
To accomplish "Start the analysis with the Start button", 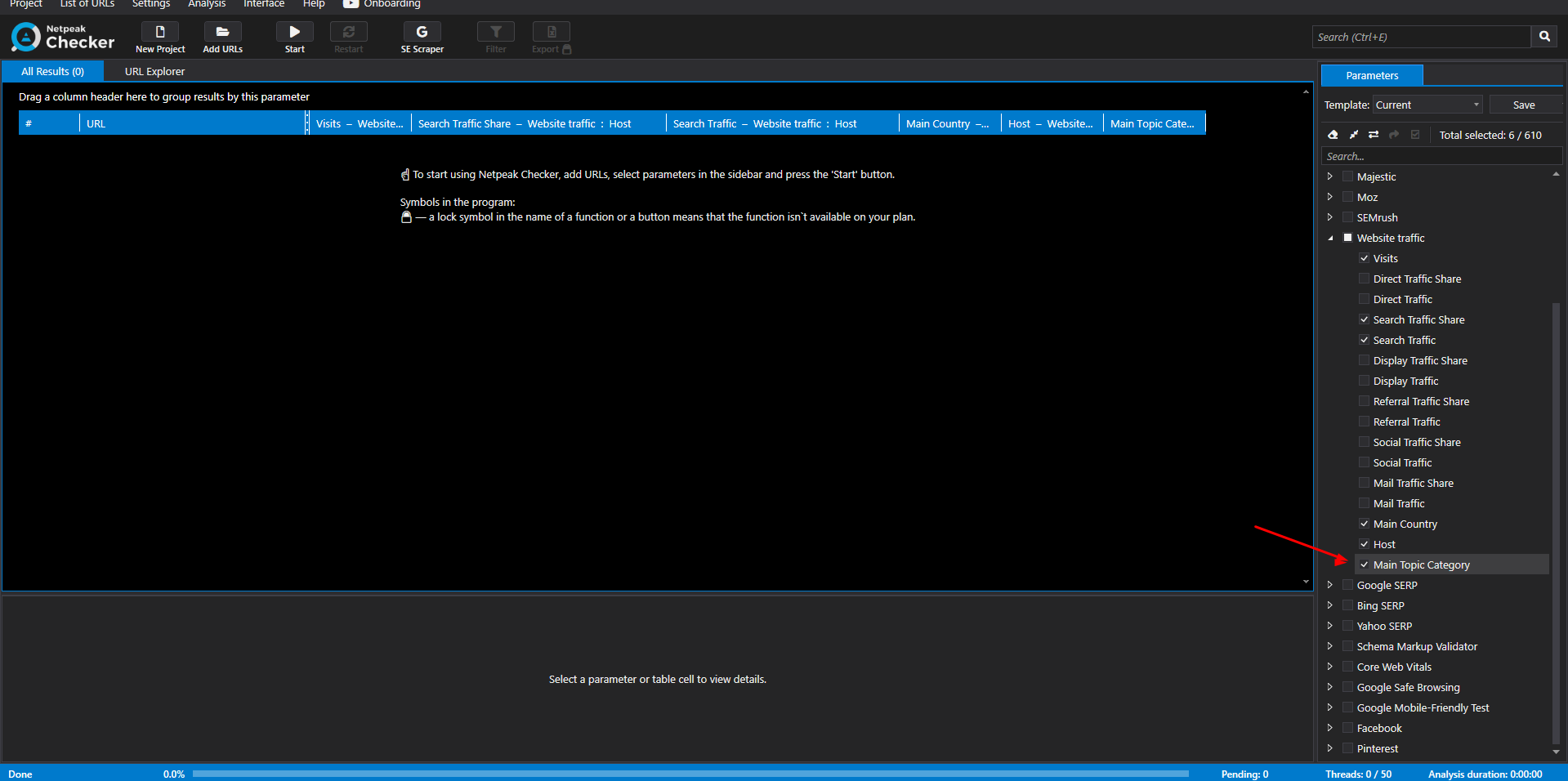I will coord(294,38).
